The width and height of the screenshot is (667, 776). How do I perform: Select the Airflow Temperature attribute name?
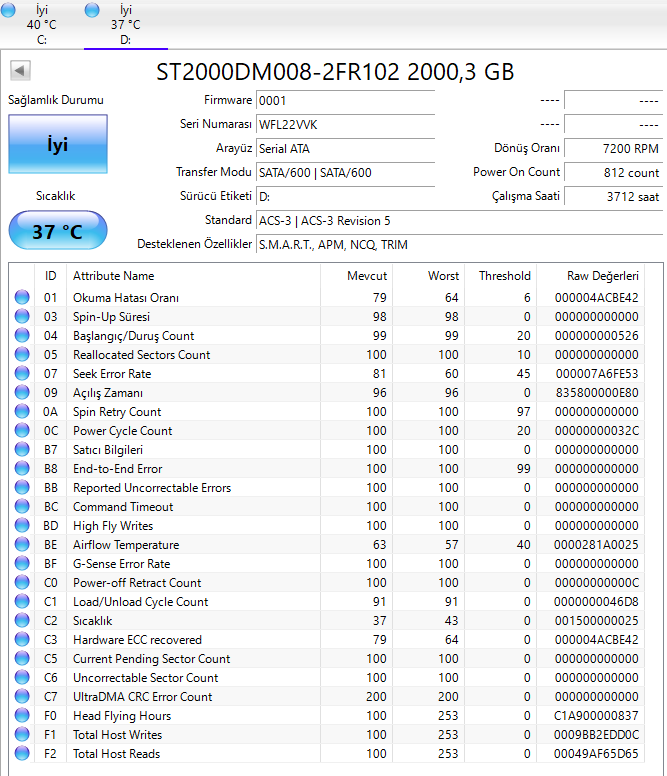click(x=126, y=544)
